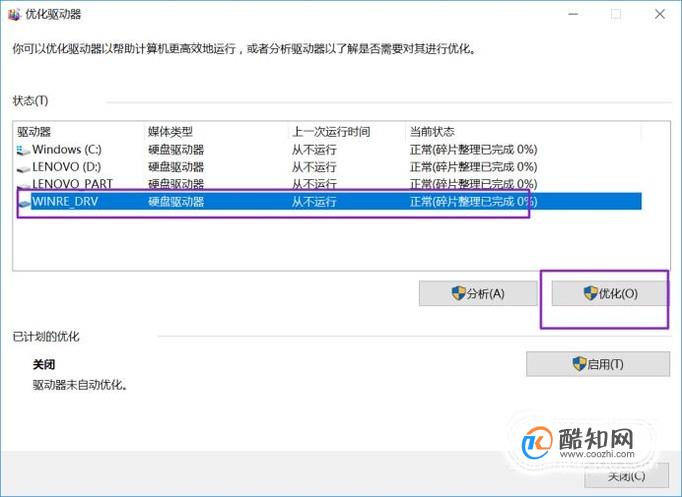Image resolution: width=682 pixels, height=497 pixels.
Task: Select the WINRE_DRV drive row
Action: pos(328,202)
